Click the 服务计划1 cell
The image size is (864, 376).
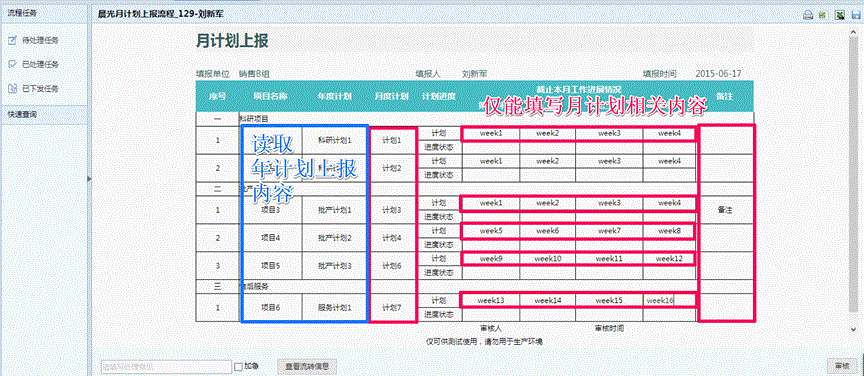pos(334,308)
